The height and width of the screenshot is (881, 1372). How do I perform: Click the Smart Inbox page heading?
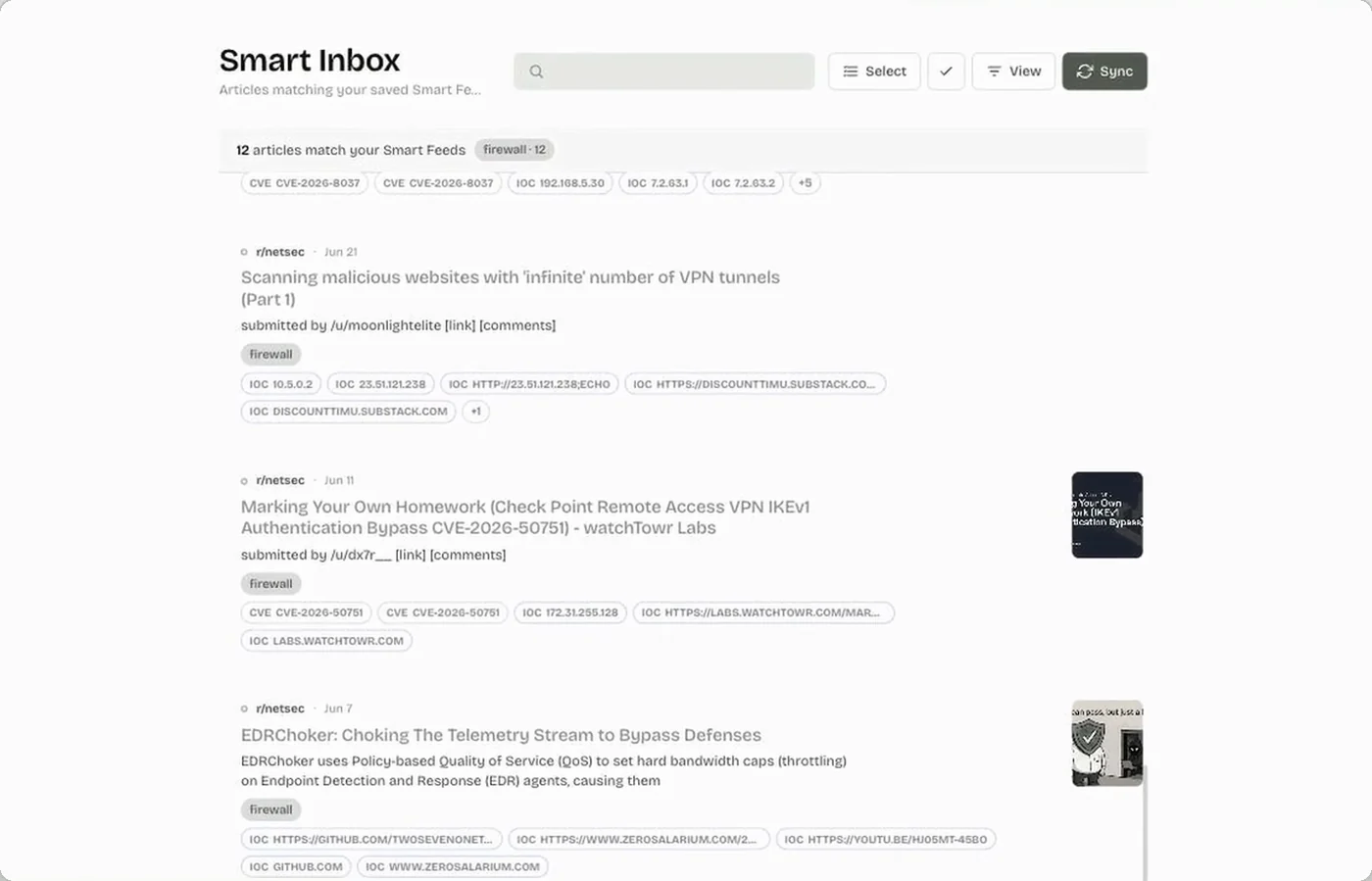(310, 61)
